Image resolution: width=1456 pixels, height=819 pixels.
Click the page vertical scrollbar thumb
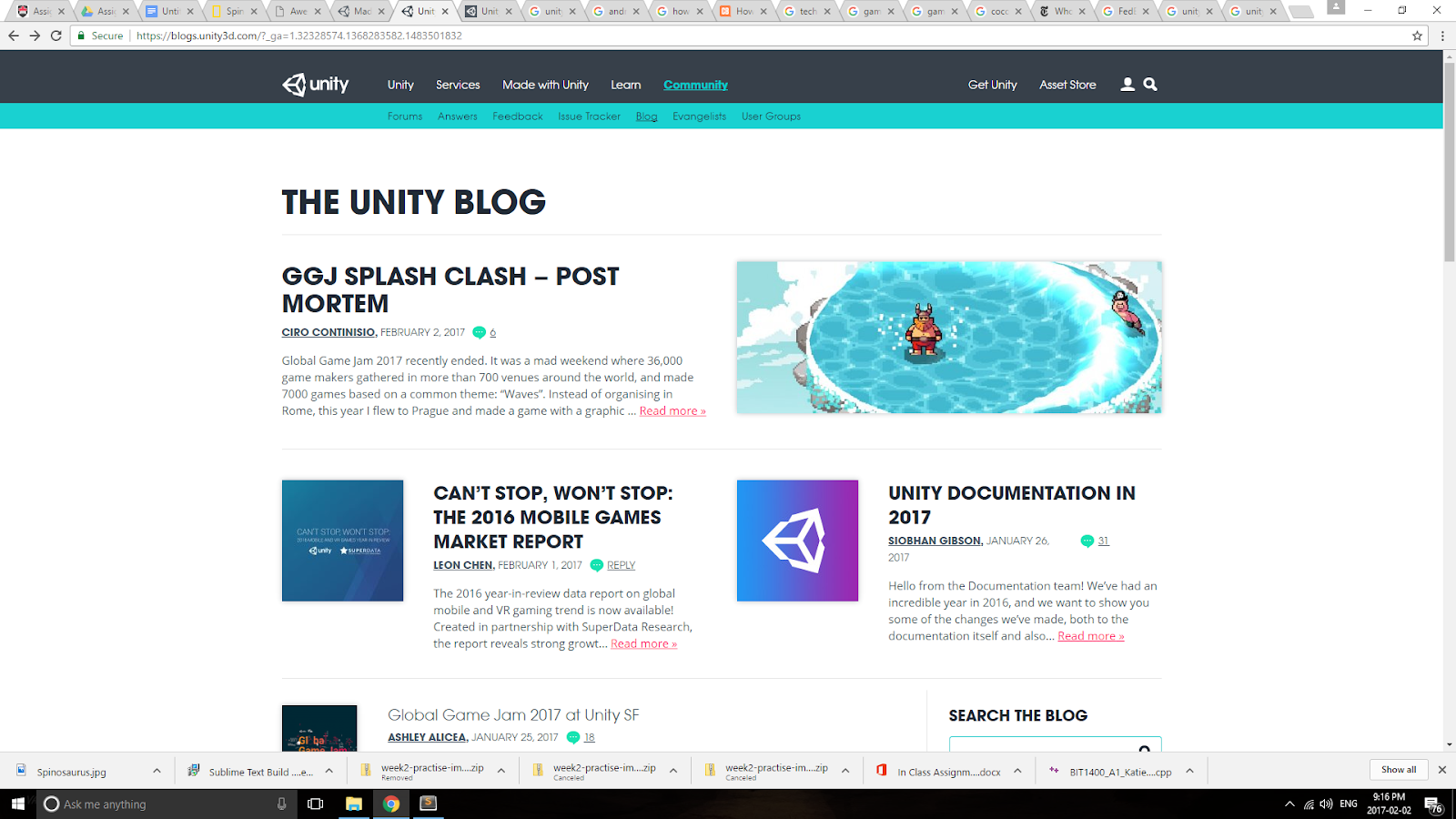[1450, 162]
